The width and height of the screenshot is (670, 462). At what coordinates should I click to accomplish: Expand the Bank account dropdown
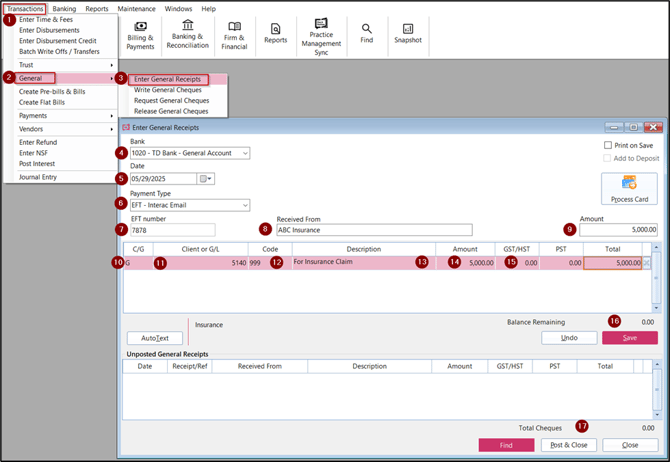[244, 153]
